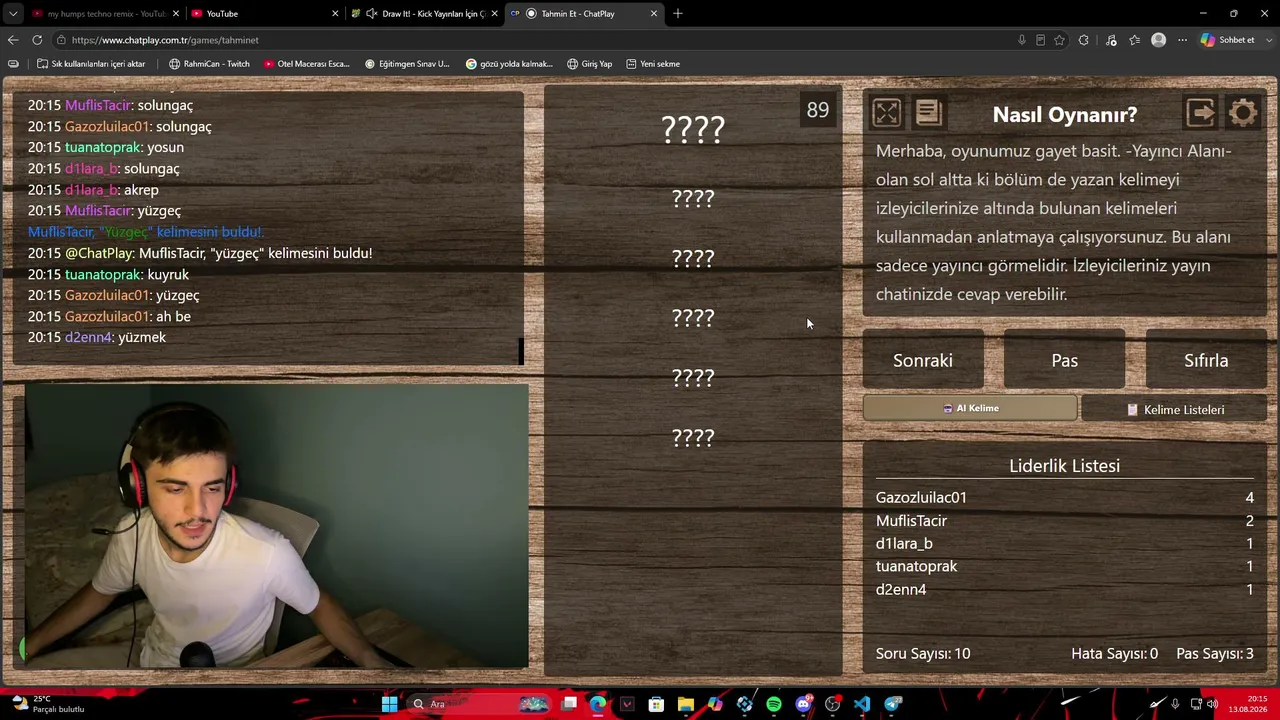This screenshot has width=1280, height=720.
Task: Switch to the 'Draw It! - Kick Yayınları' tab
Action: pyautogui.click(x=424, y=13)
